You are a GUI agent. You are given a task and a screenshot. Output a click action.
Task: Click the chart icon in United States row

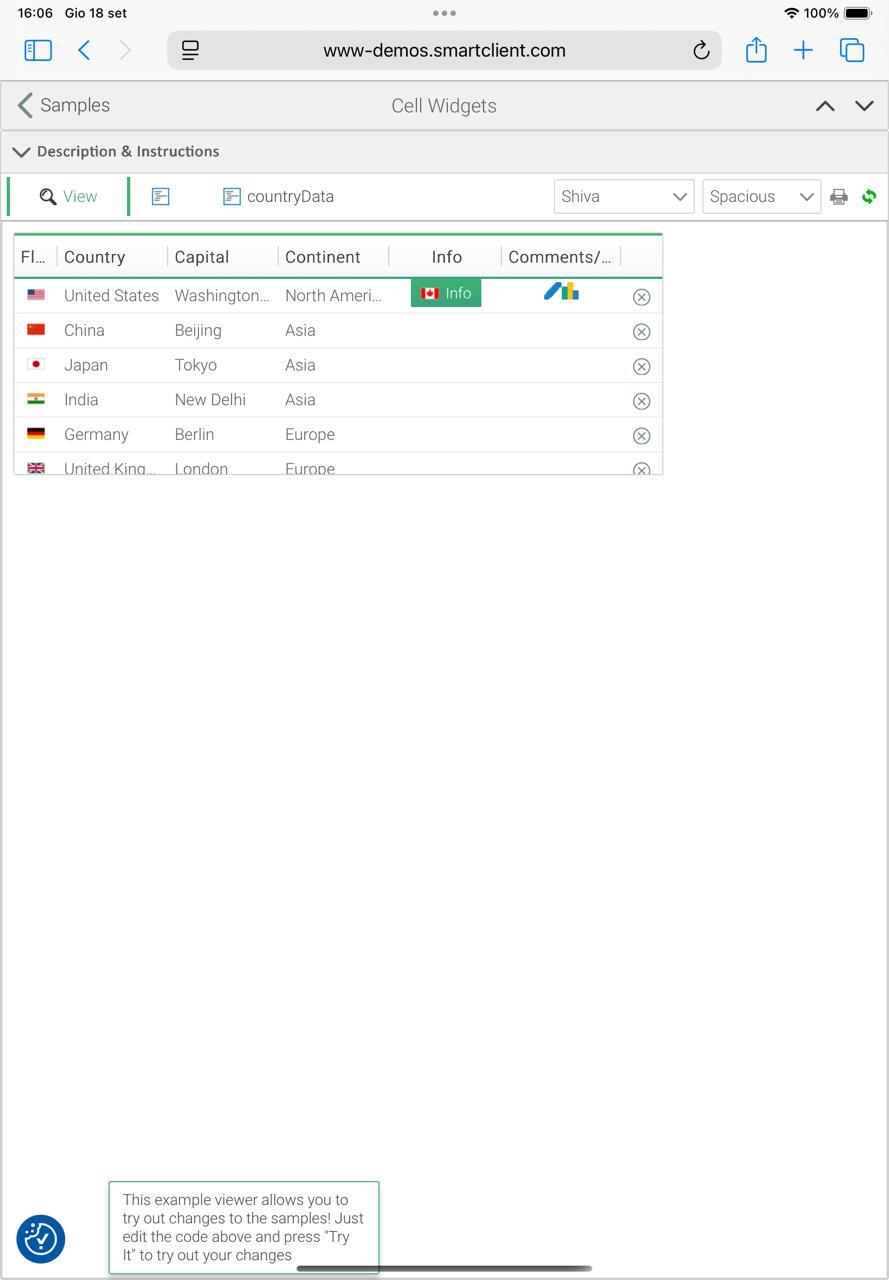click(x=570, y=291)
